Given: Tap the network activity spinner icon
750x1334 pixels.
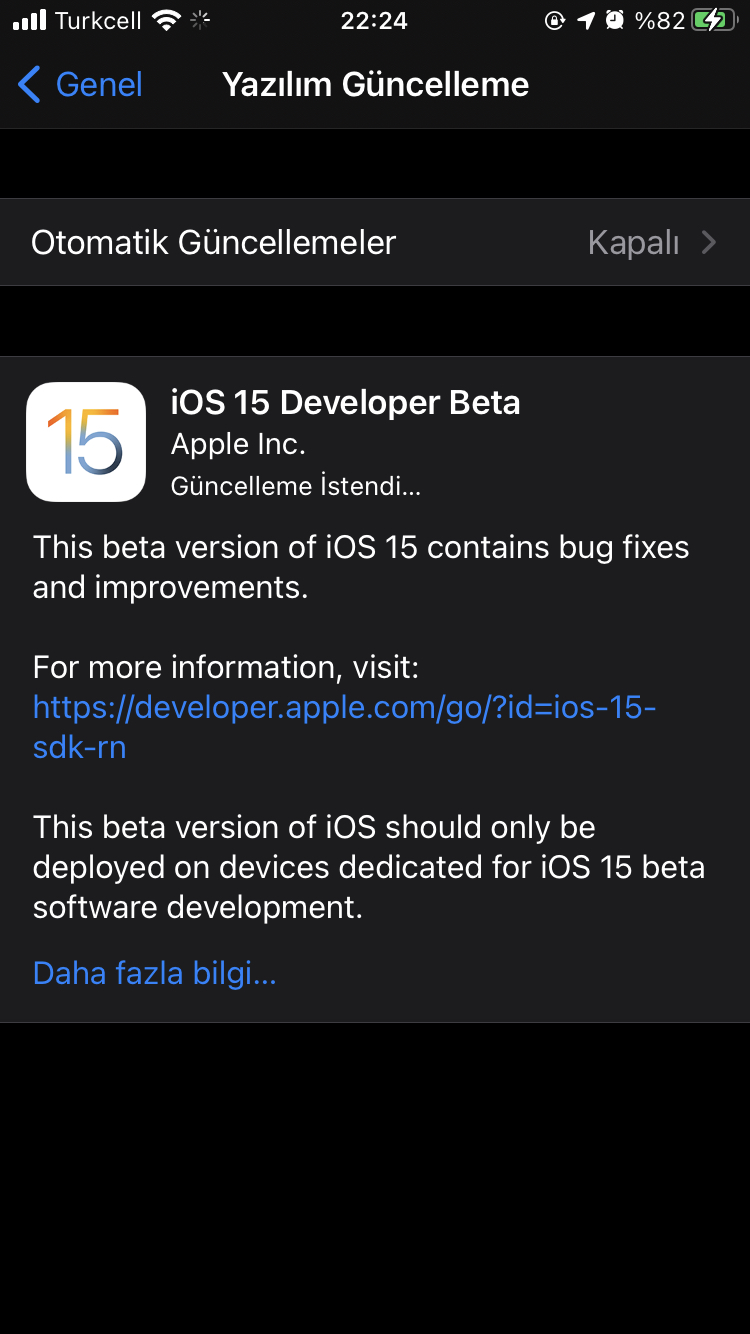Looking at the screenshot, I should (x=200, y=20).
